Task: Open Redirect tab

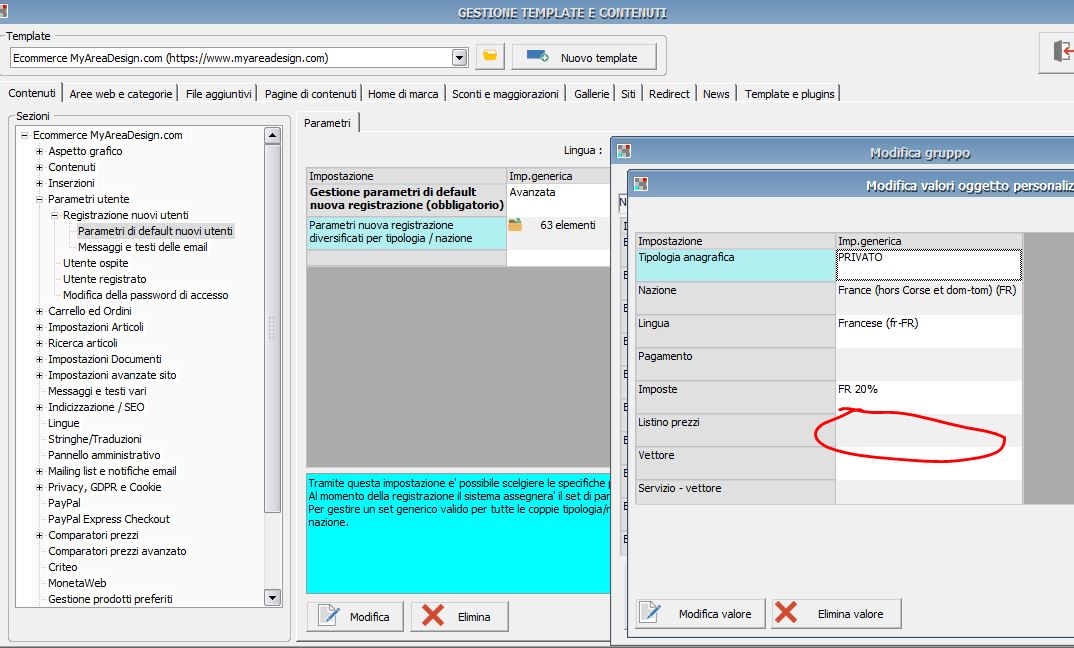Action: [669, 94]
